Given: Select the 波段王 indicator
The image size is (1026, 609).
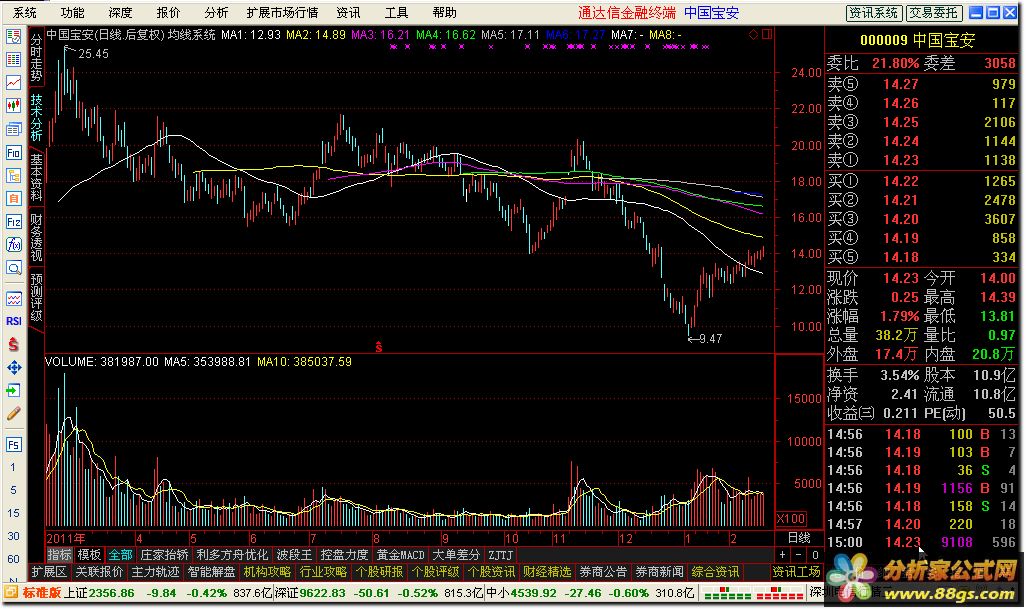Looking at the screenshot, I should tap(294, 555).
